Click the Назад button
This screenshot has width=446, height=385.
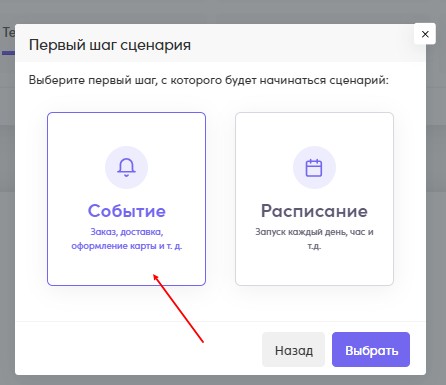point(293,350)
